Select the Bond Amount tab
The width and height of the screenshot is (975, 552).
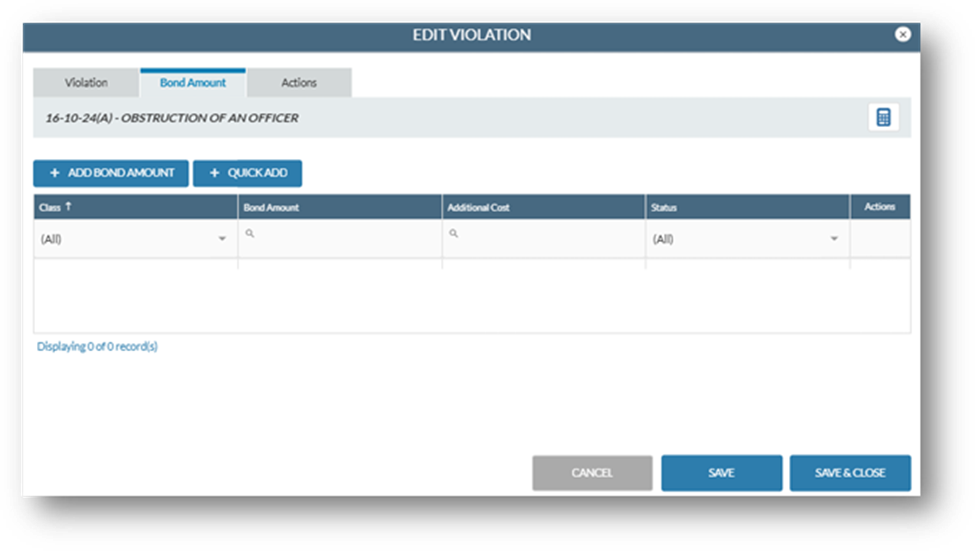pos(193,83)
